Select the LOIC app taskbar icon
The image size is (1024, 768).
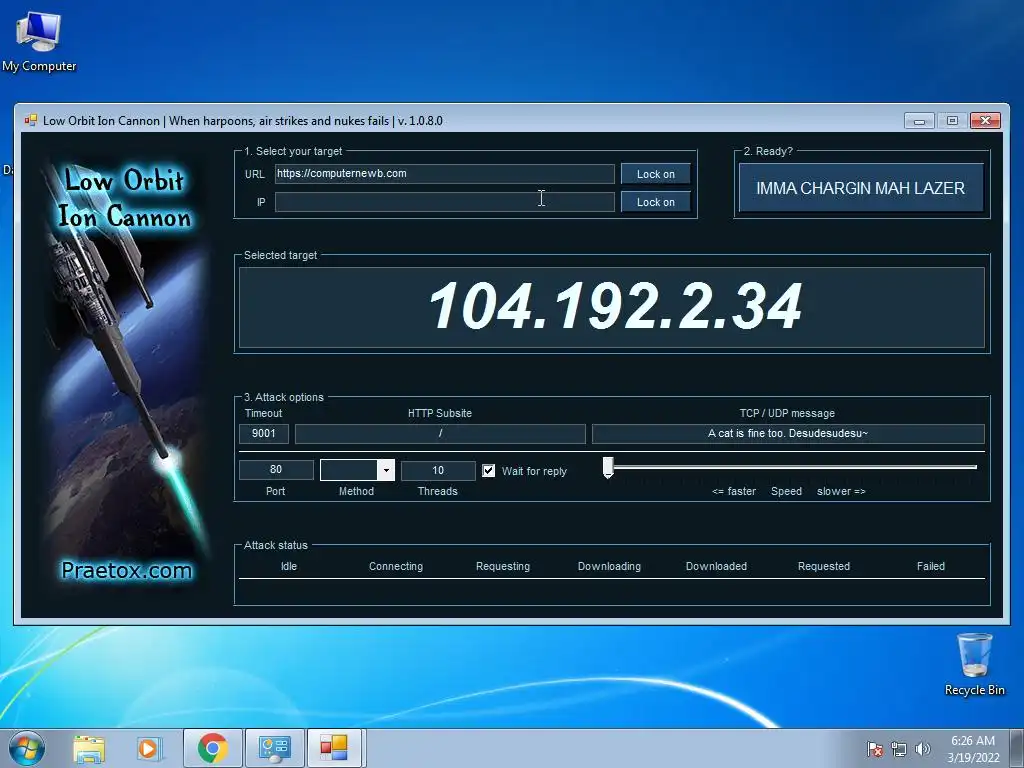(x=334, y=748)
